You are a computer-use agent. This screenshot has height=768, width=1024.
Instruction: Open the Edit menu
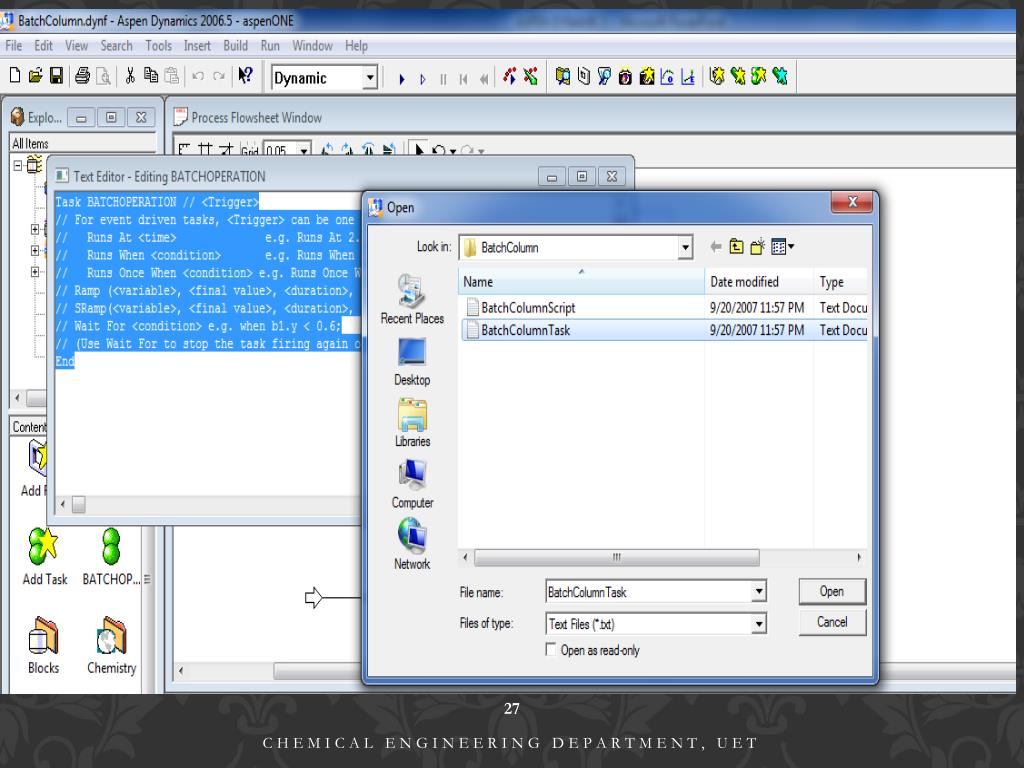[44, 46]
